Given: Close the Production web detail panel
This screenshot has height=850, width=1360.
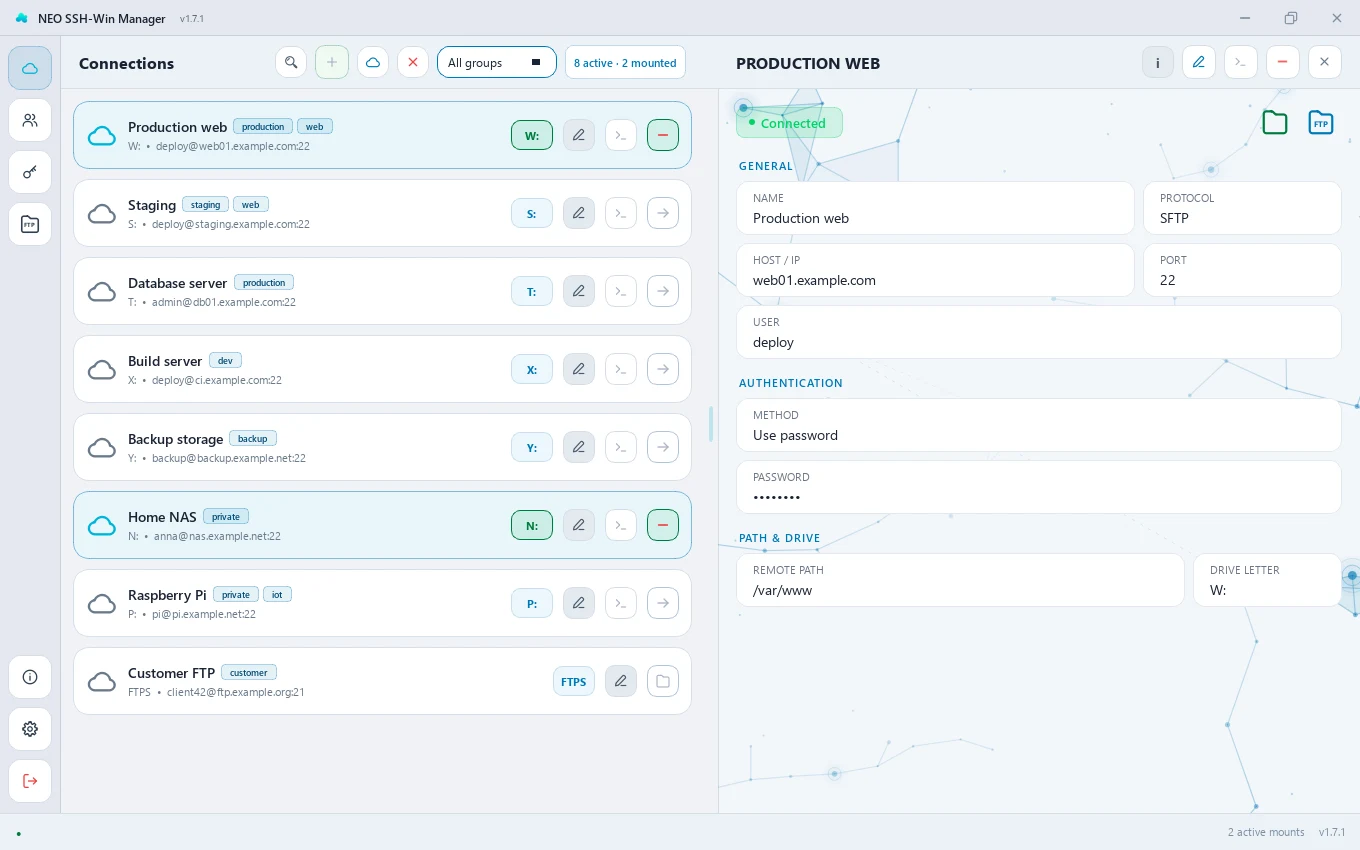Looking at the screenshot, I should coord(1324,62).
